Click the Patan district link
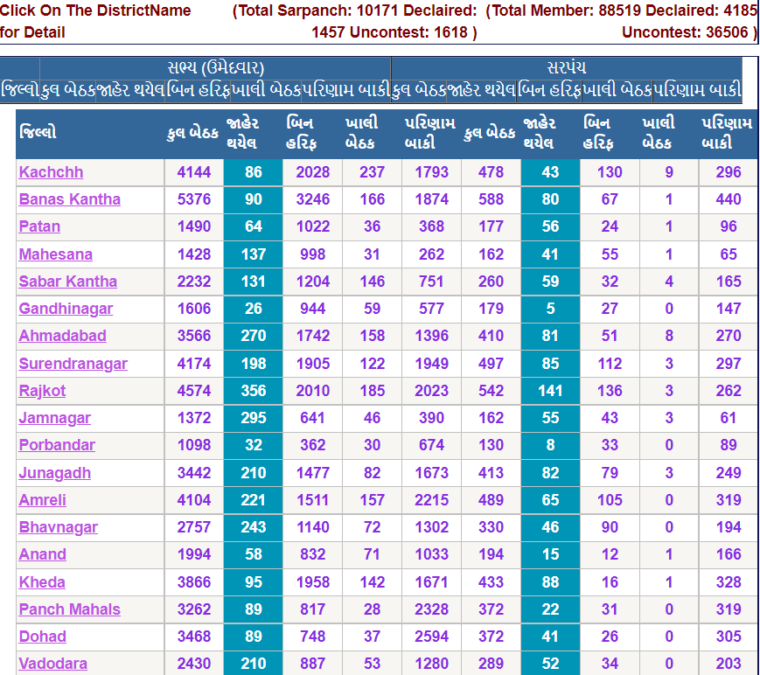This screenshot has width=760, height=675. point(39,226)
